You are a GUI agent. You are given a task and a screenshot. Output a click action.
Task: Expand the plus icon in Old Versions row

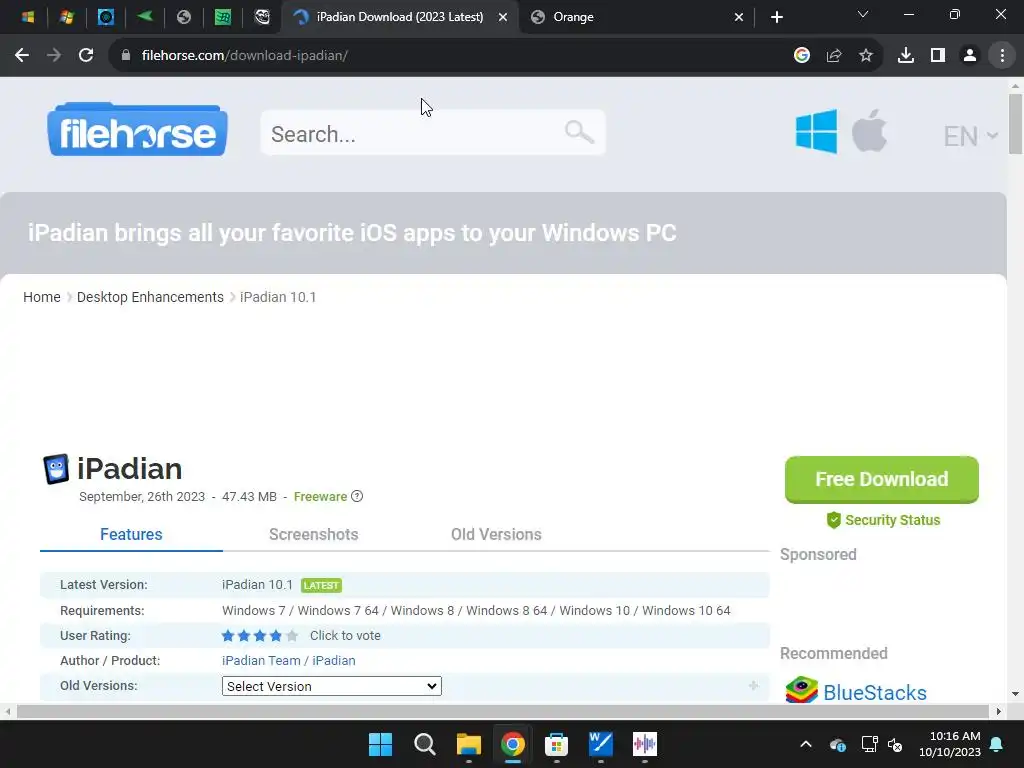(x=754, y=685)
